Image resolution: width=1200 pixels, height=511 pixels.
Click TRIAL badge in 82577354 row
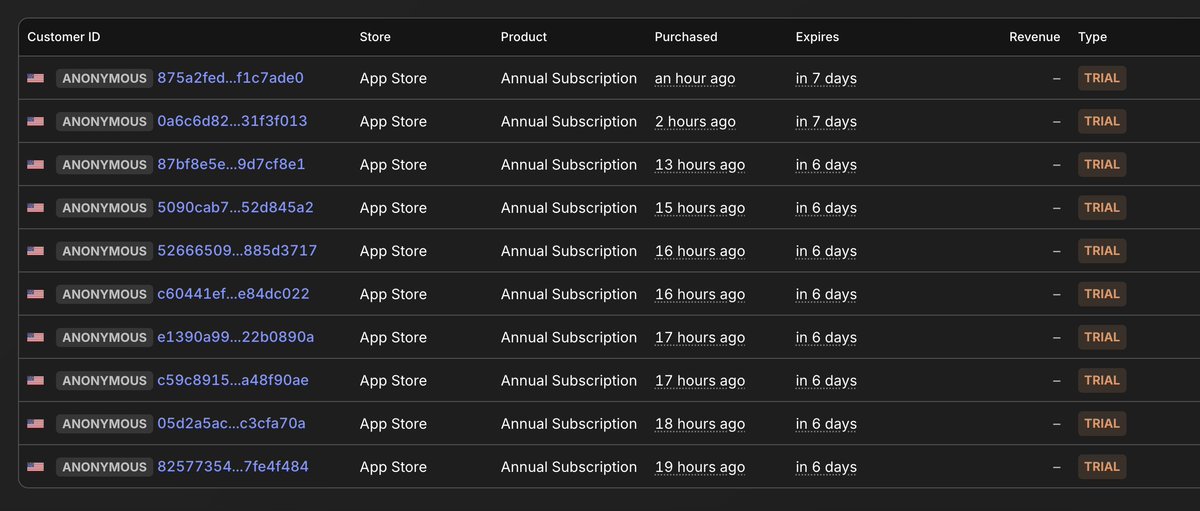pos(1102,466)
